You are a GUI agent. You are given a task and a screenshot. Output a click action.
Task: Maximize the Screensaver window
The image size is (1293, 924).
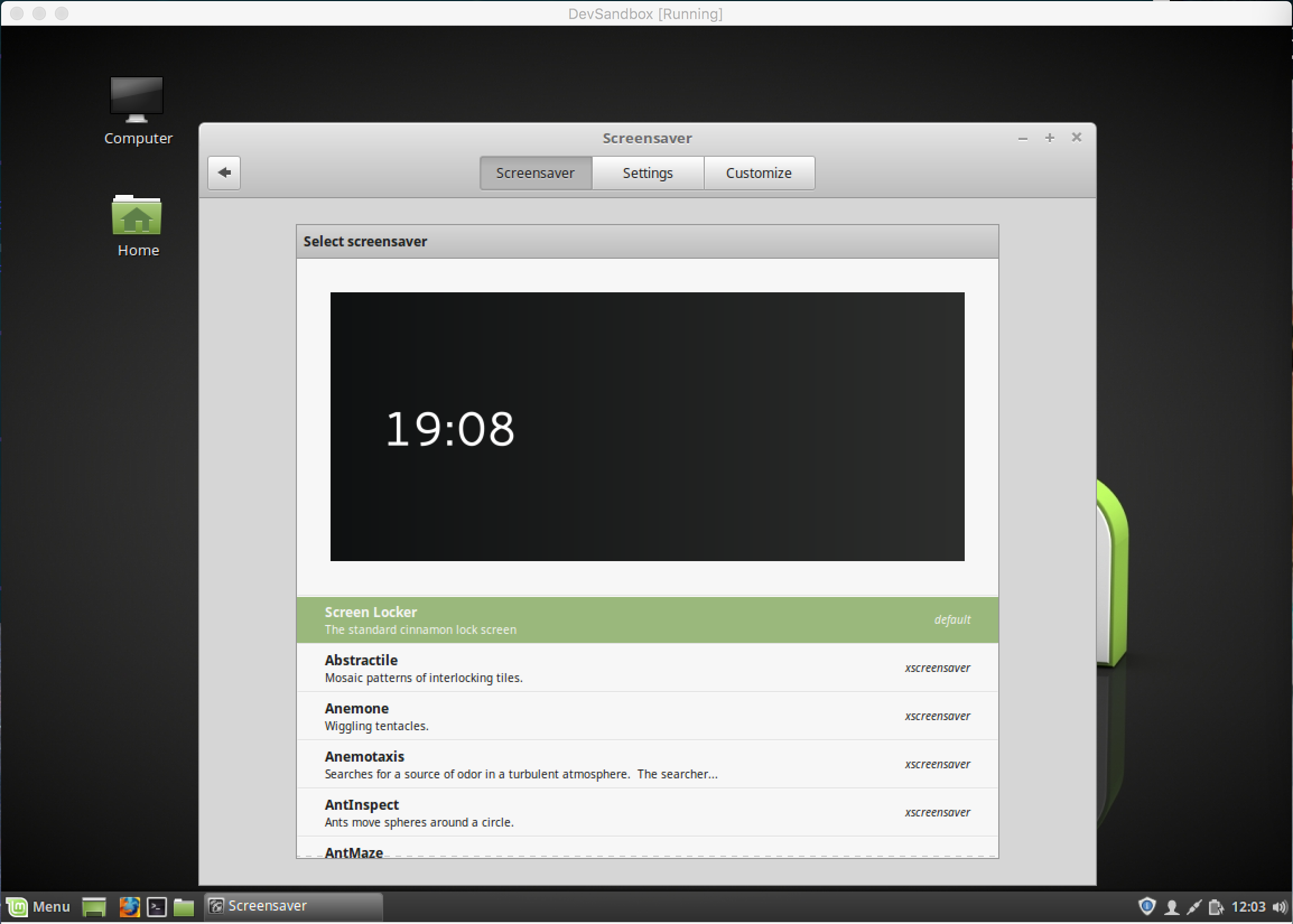pyautogui.click(x=1049, y=138)
